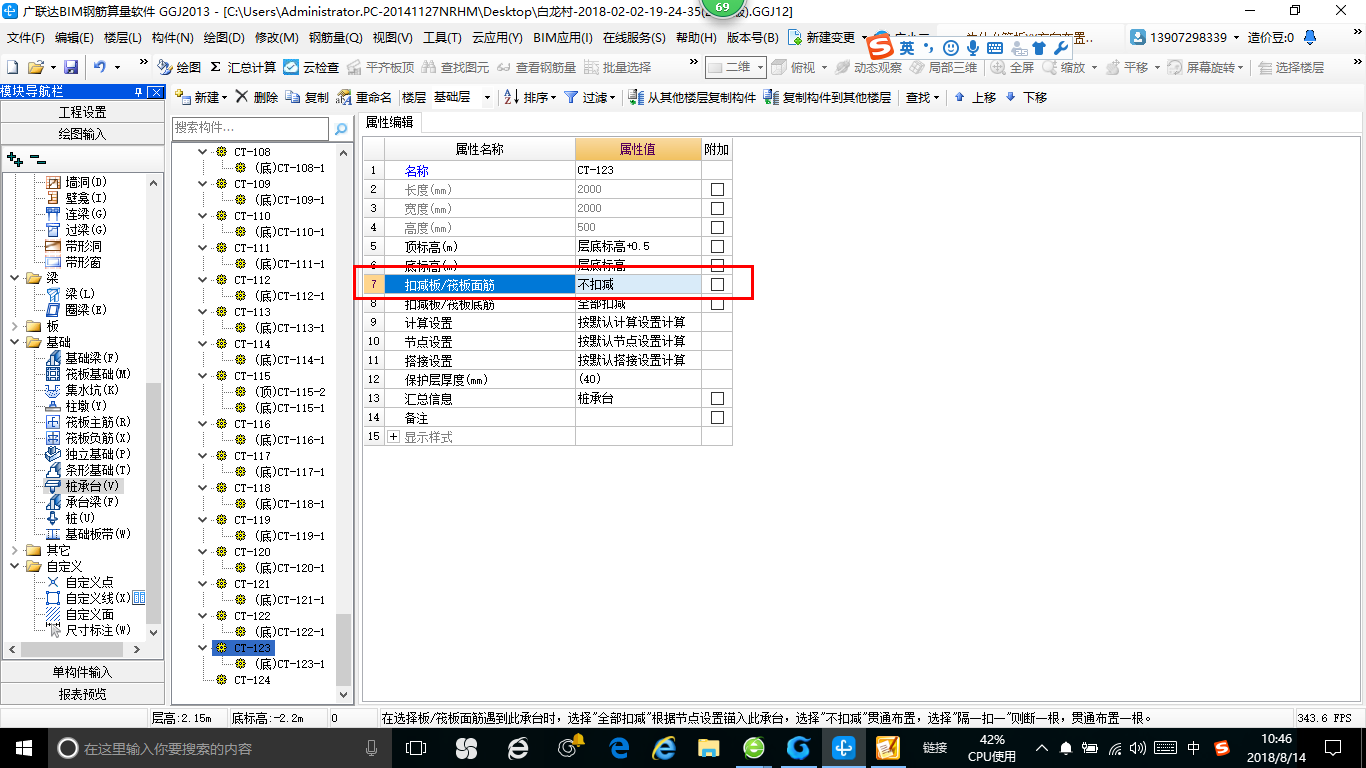
Task: Select the 属性编辑 tab
Action: (x=390, y=122)
